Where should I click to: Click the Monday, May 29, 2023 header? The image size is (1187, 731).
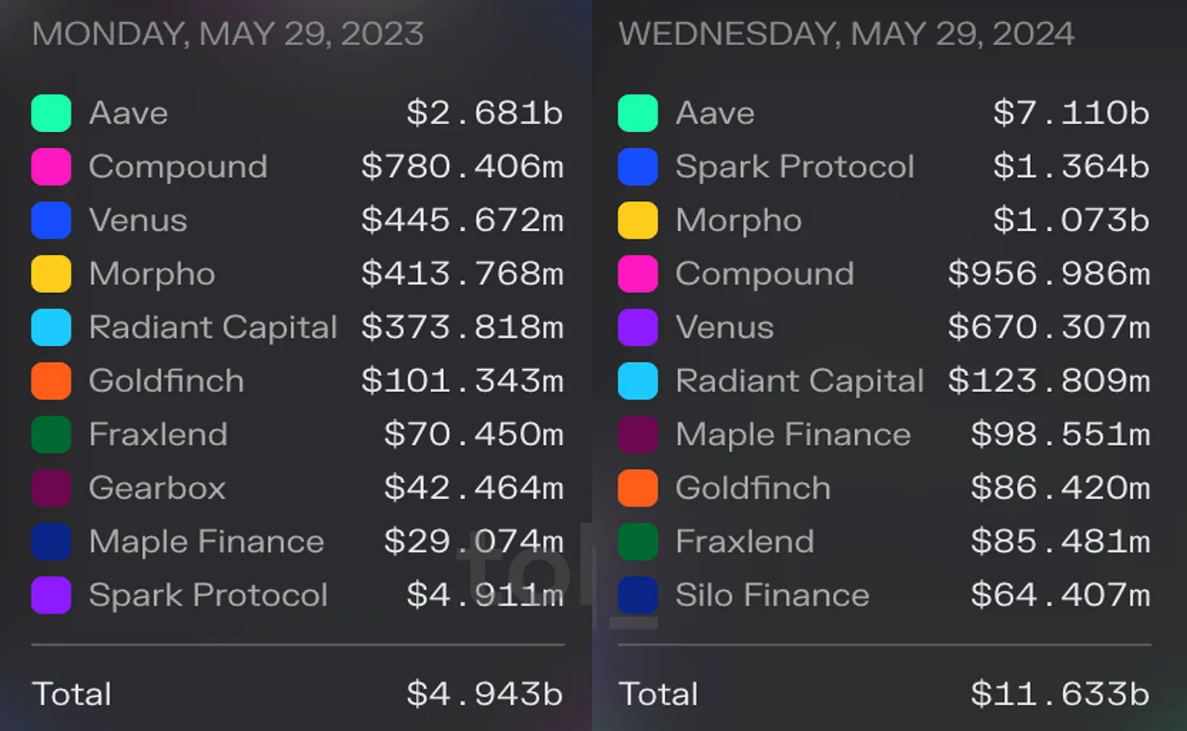pyautogui.click(x=228, y=34)
